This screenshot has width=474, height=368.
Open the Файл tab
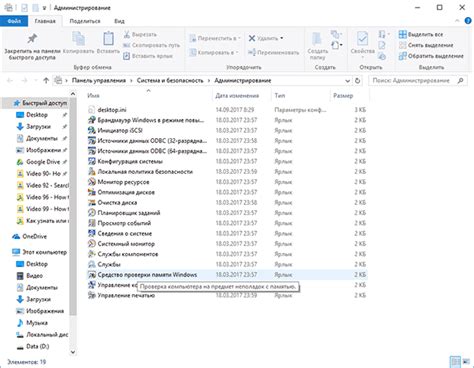point(14,21)
